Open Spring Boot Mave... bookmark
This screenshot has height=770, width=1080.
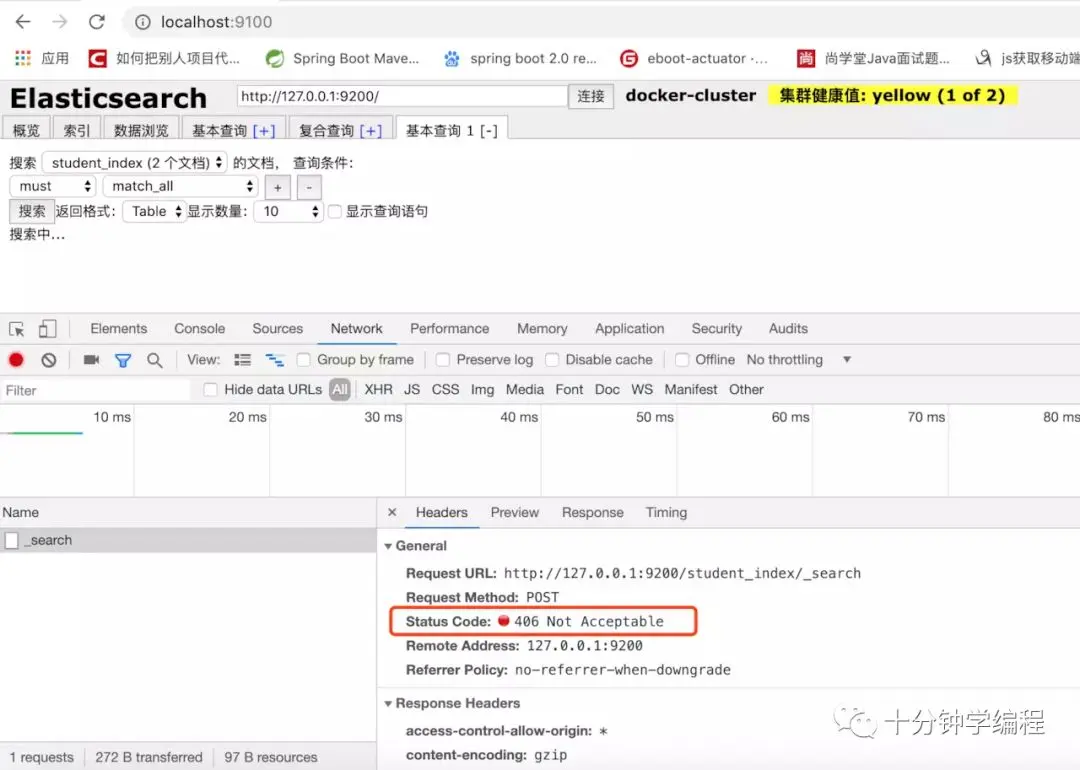pos(342,59)
